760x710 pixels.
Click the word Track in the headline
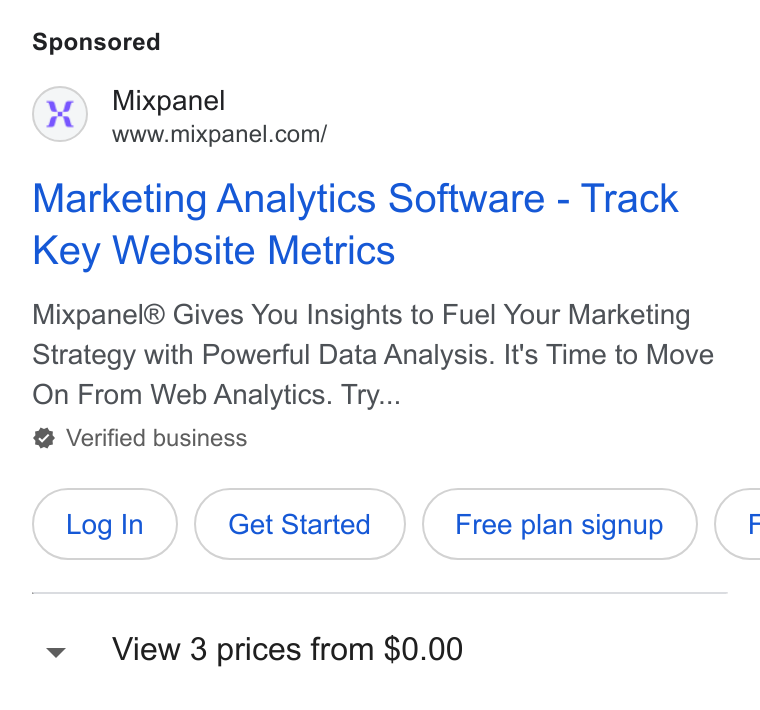point(629,198)
